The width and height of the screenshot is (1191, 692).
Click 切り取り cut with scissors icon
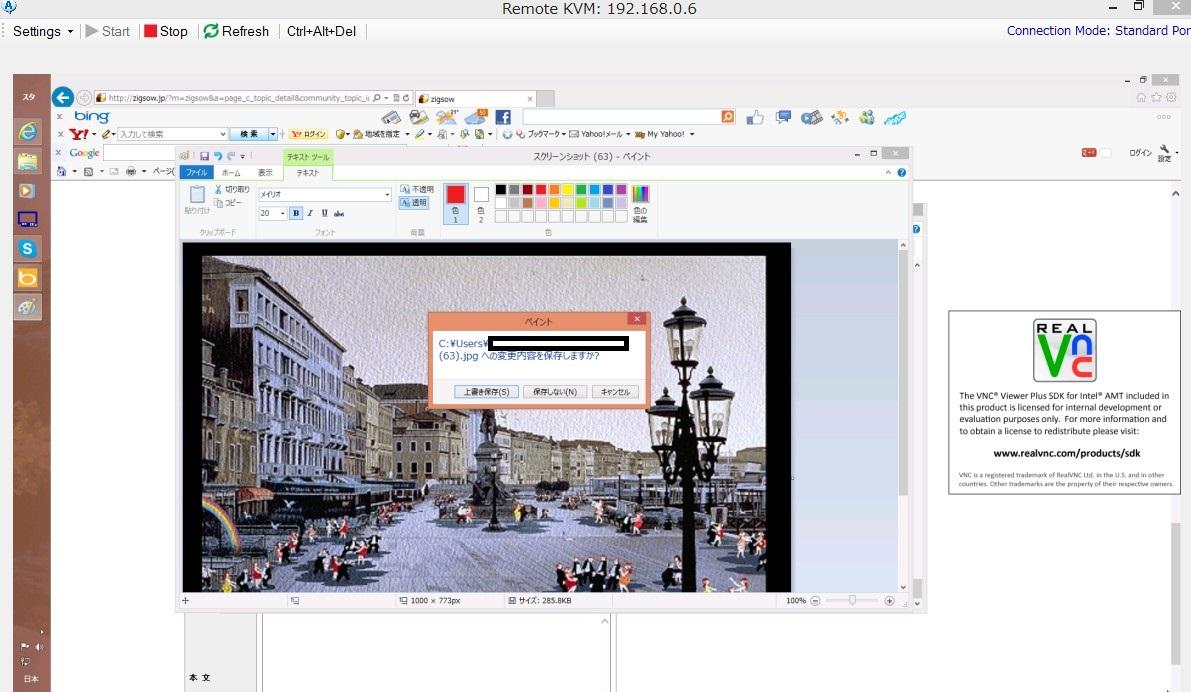tap(232, 189)
